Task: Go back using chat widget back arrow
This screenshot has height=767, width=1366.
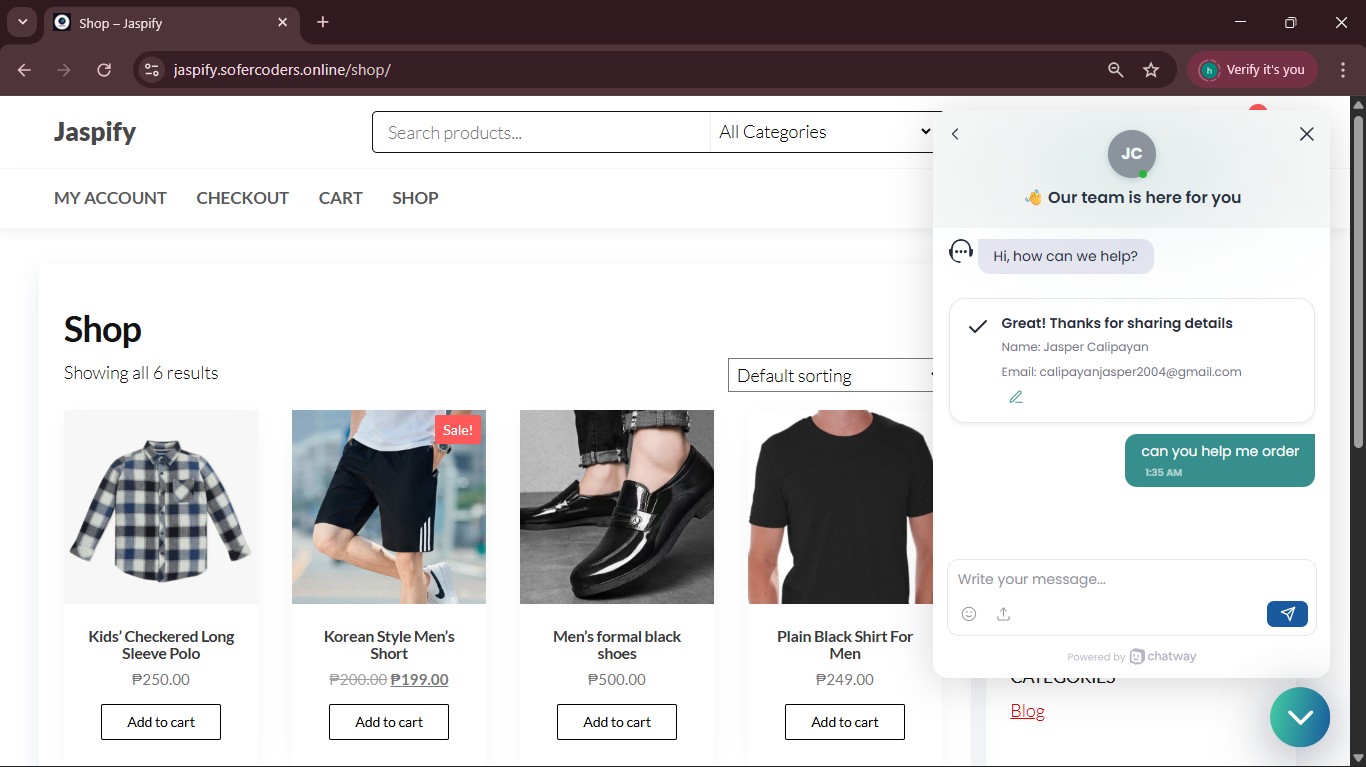Action: click(x=955, y=134)
